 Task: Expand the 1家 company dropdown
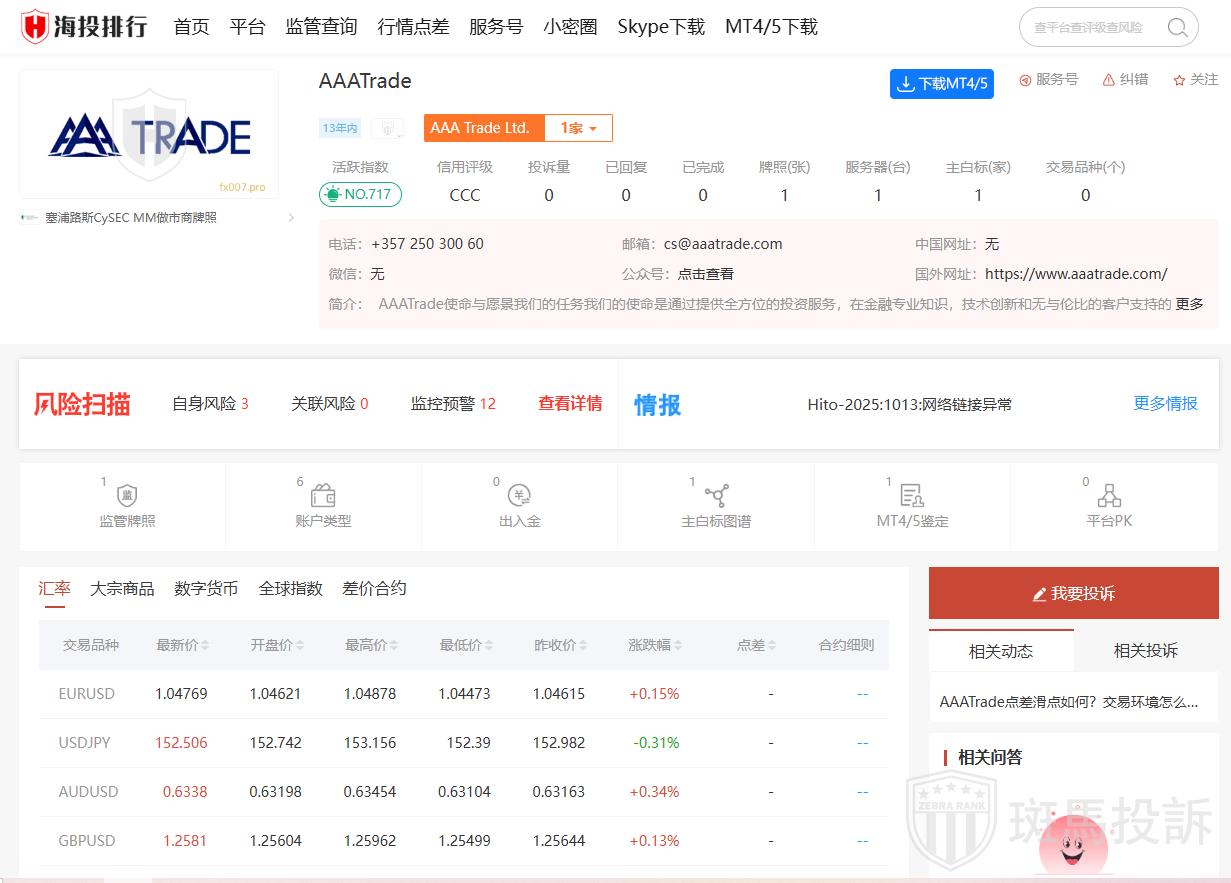(x=578, y=128)
